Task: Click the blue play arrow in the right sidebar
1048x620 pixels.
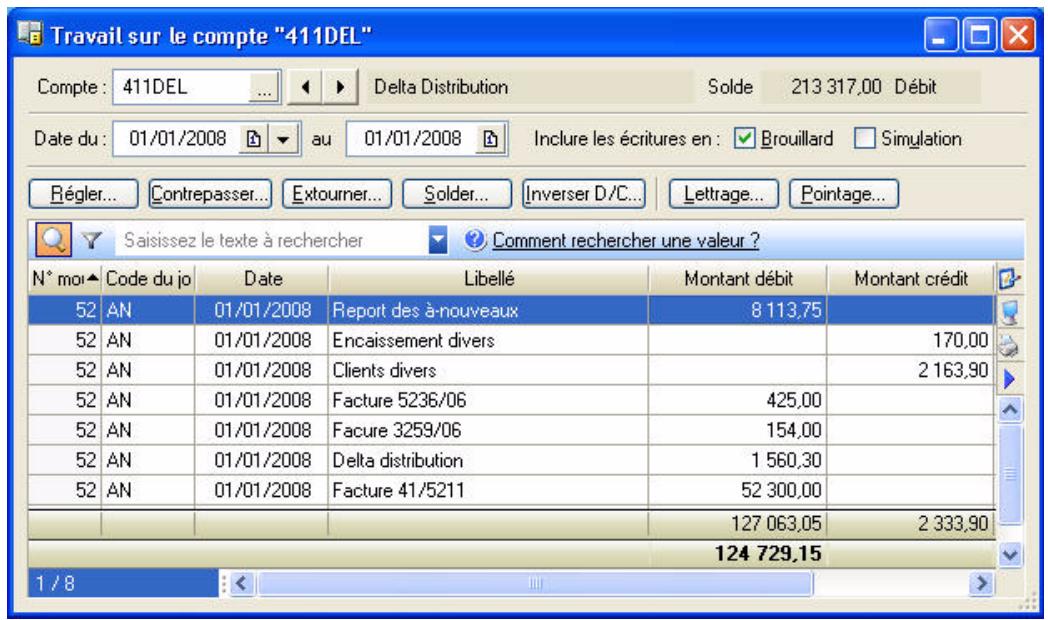Action: tap(1009, 379)
